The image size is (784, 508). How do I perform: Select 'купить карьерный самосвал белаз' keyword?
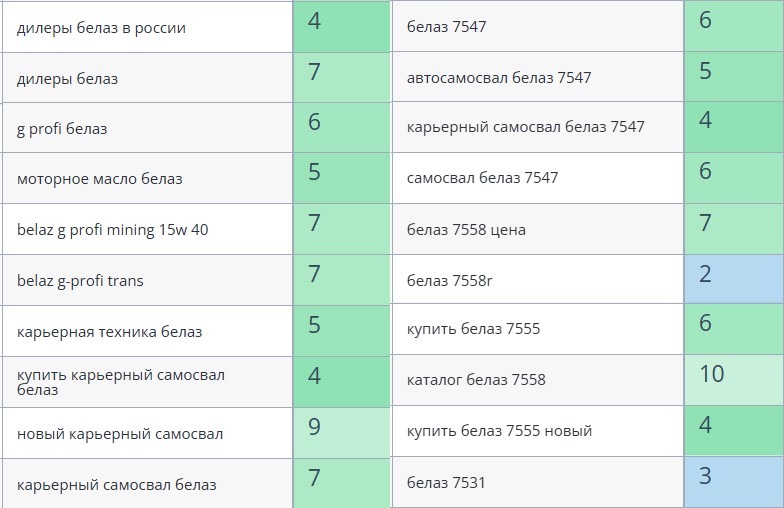(x=121, y=382)
